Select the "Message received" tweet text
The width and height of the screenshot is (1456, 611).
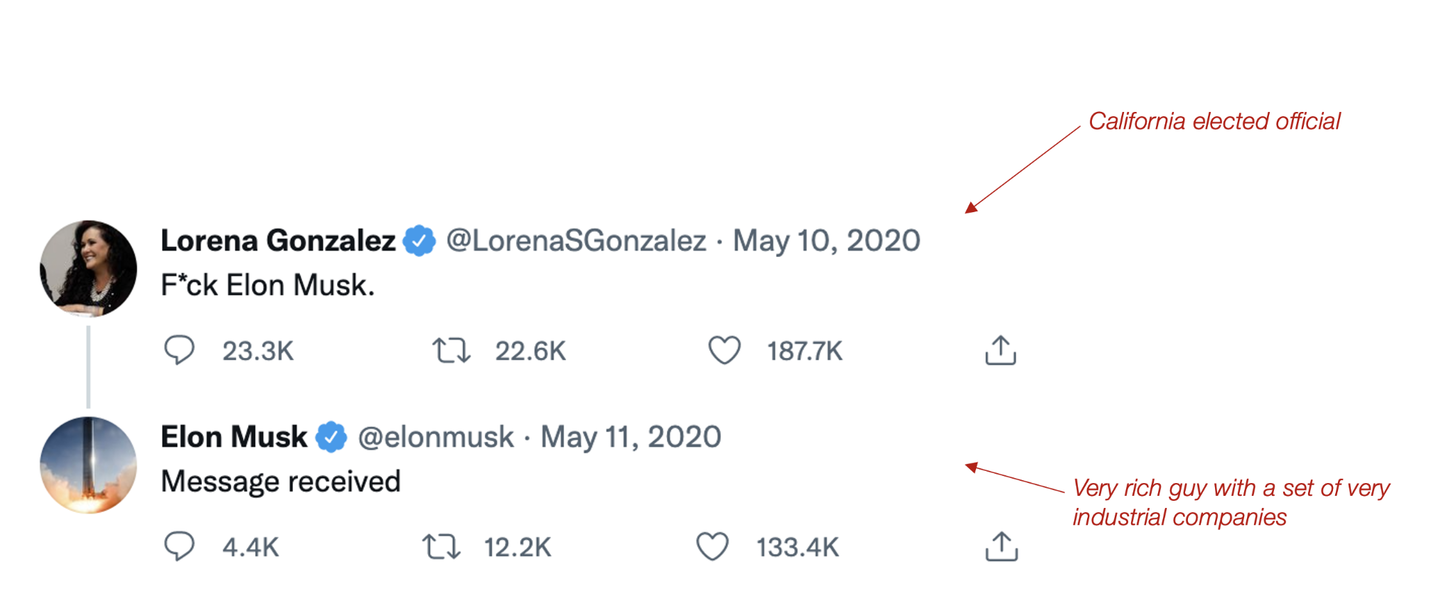coord(281,482)
